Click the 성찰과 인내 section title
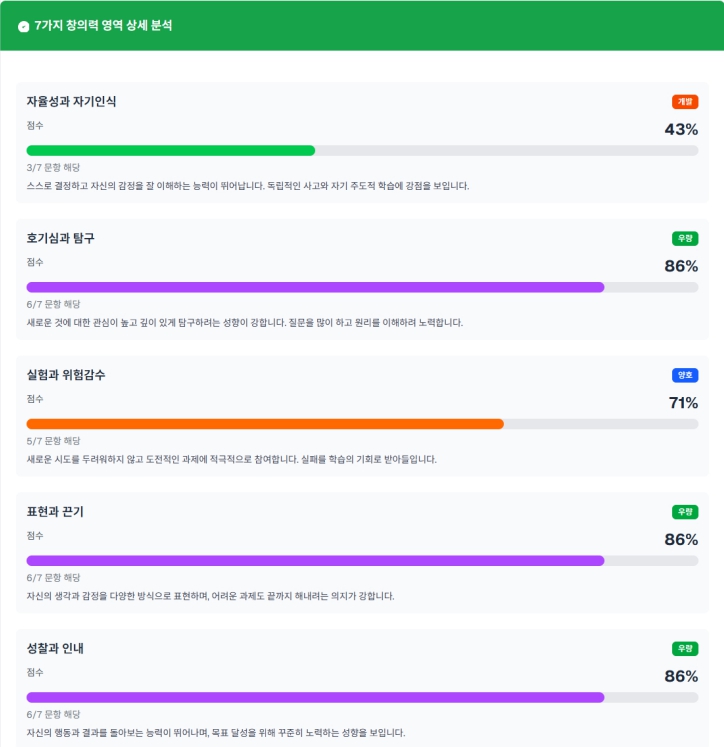Viewport: 724px width, 747px height. [x=55, y=648]
